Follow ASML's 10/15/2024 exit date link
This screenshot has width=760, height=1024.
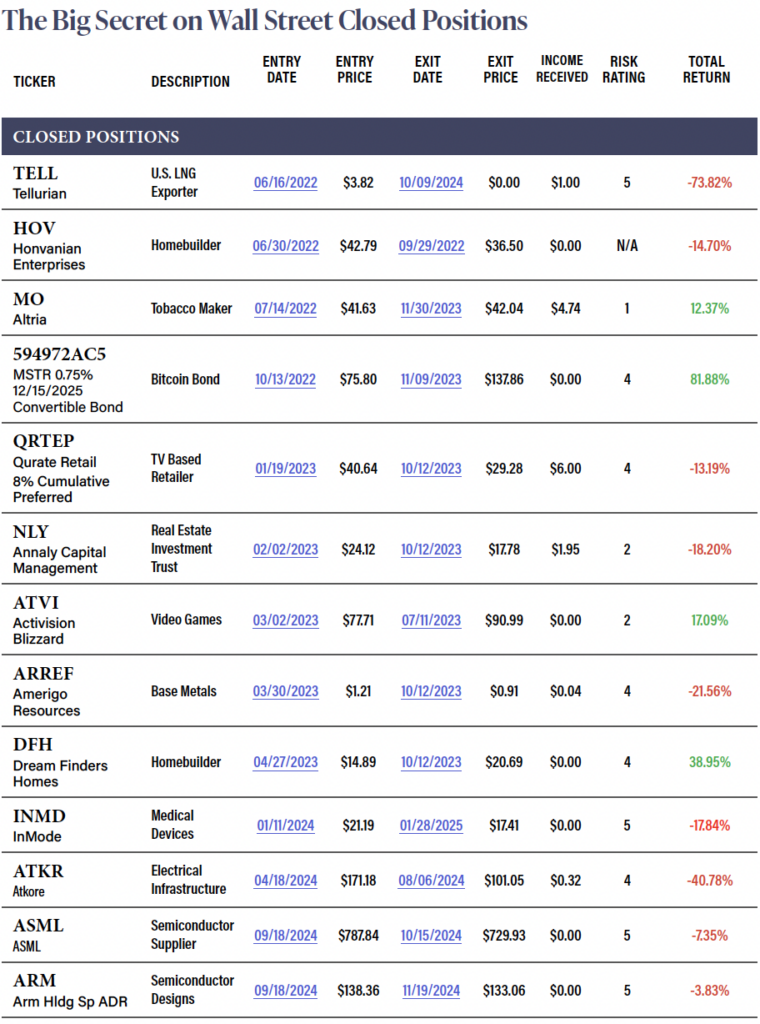click(x=431, y=936)
